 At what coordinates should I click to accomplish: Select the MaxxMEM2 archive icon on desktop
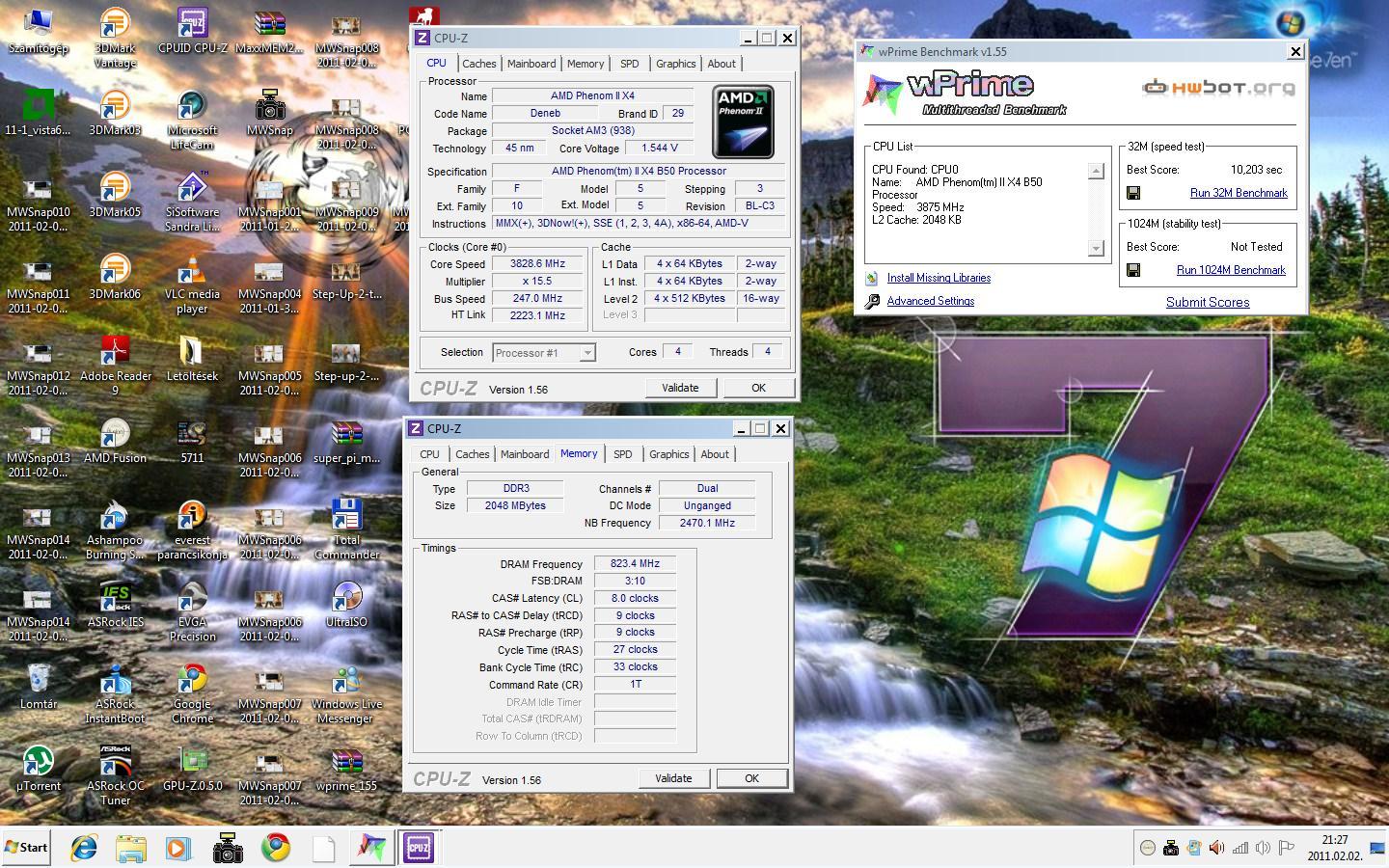269,30
